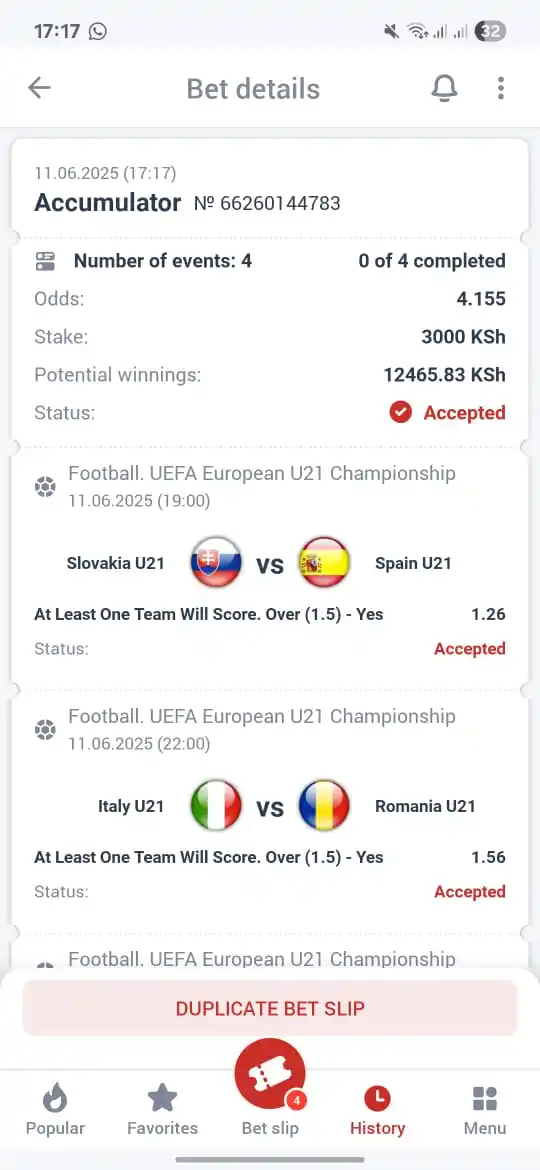Open the Menu tab
The image size is (540, 1170).
click(485, 1110)
